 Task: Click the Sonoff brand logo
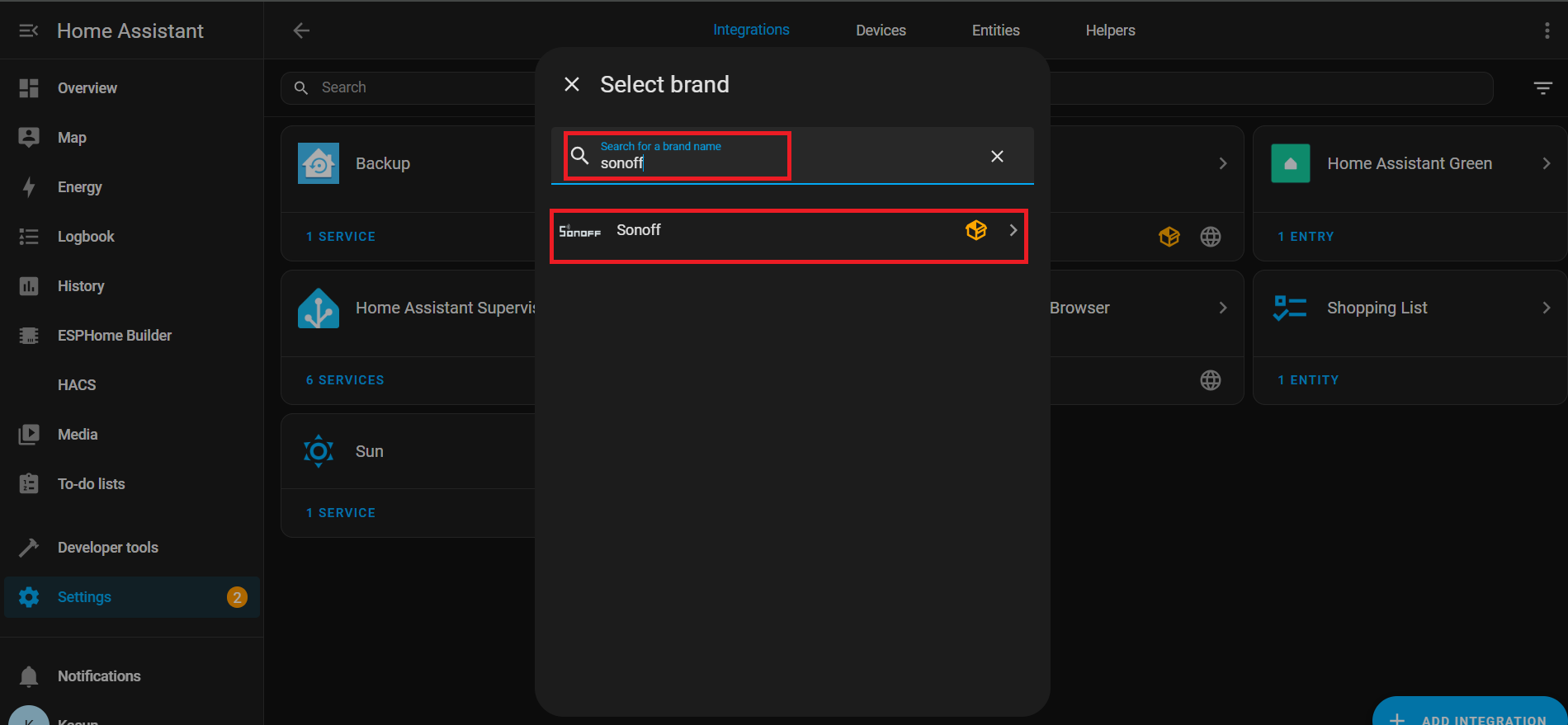[x=580, y=231]
